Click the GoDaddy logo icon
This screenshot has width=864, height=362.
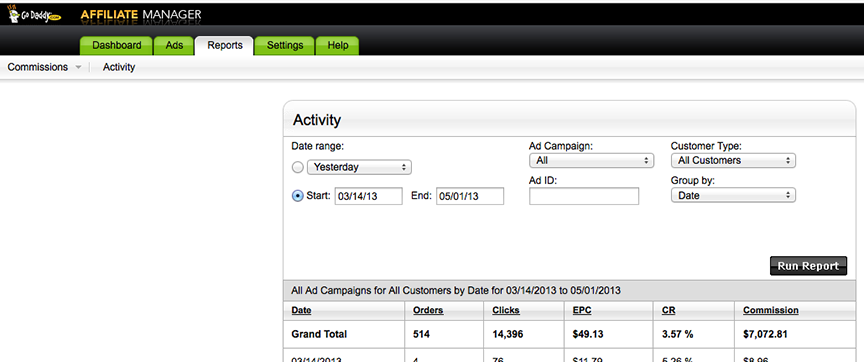[35, 15]
